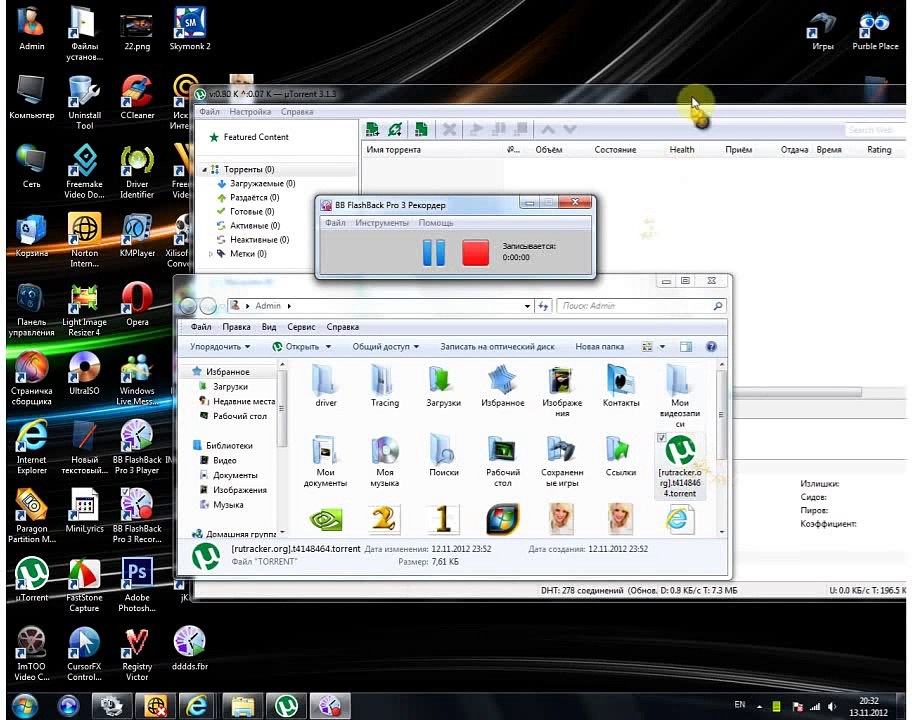This screenshot has height=720, width=912.
Task: Open uTorrent Файл menu
Action: tap(209, 112)
